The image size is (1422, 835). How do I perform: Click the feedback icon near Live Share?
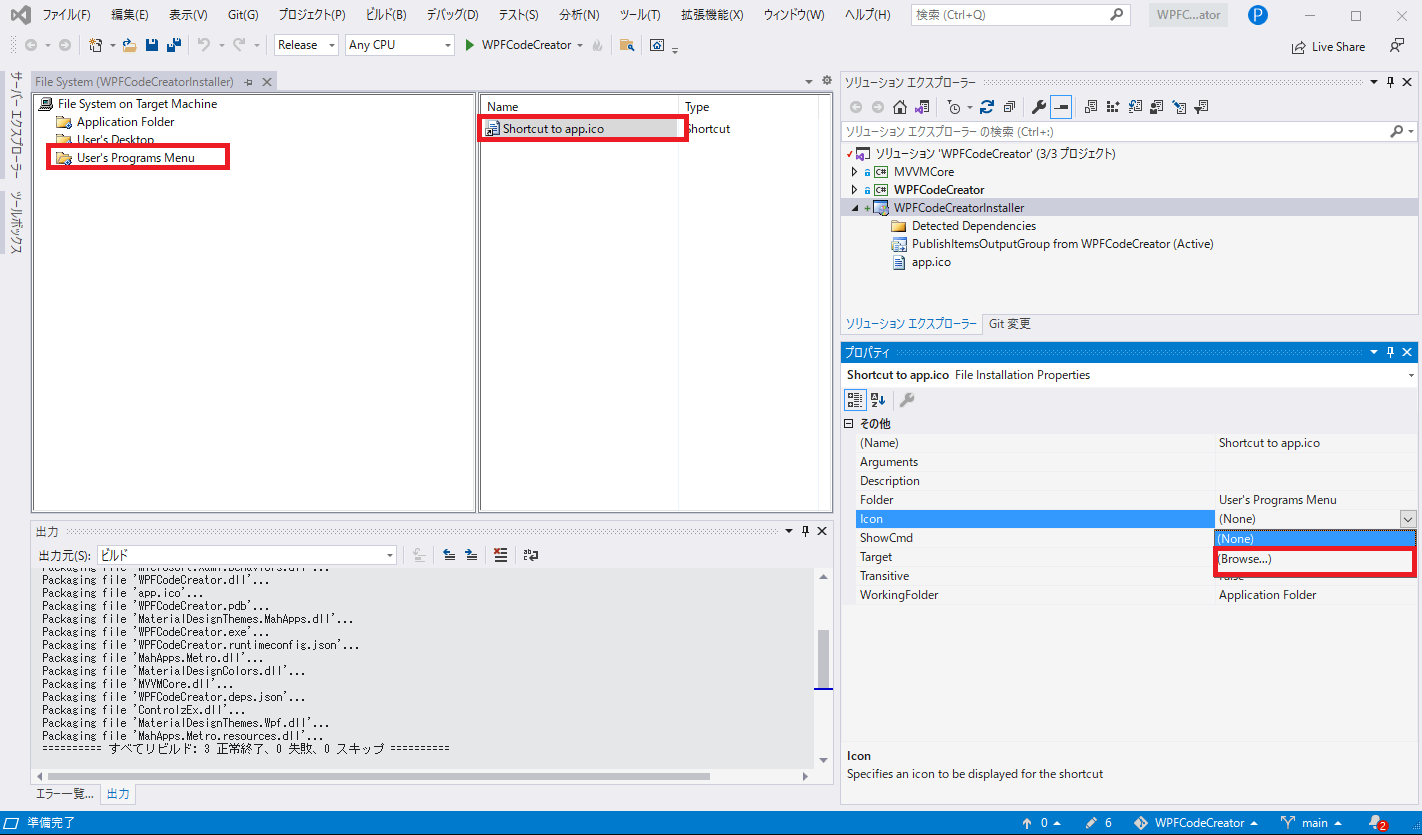click(x=1397, y=46)
